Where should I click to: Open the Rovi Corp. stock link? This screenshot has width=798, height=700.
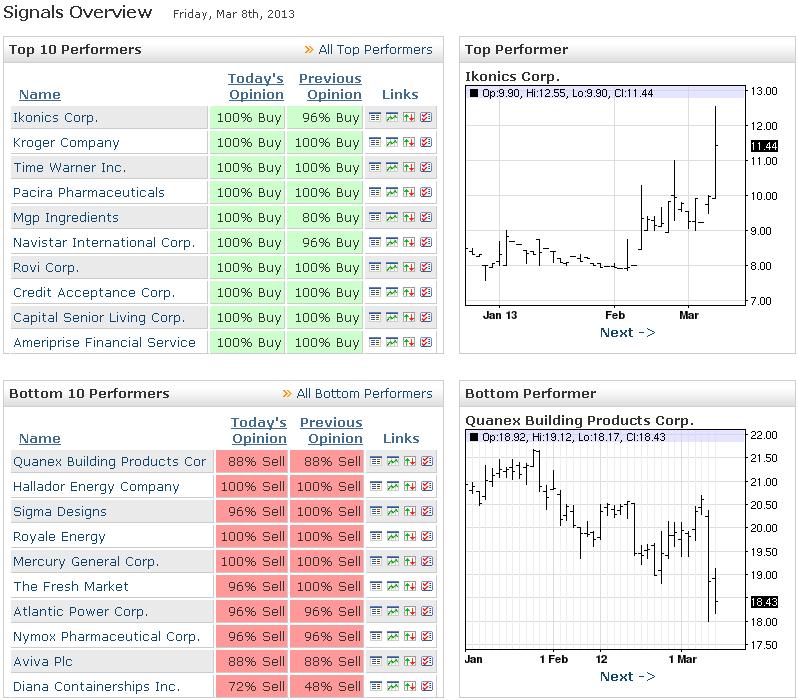tap(46, 267)
